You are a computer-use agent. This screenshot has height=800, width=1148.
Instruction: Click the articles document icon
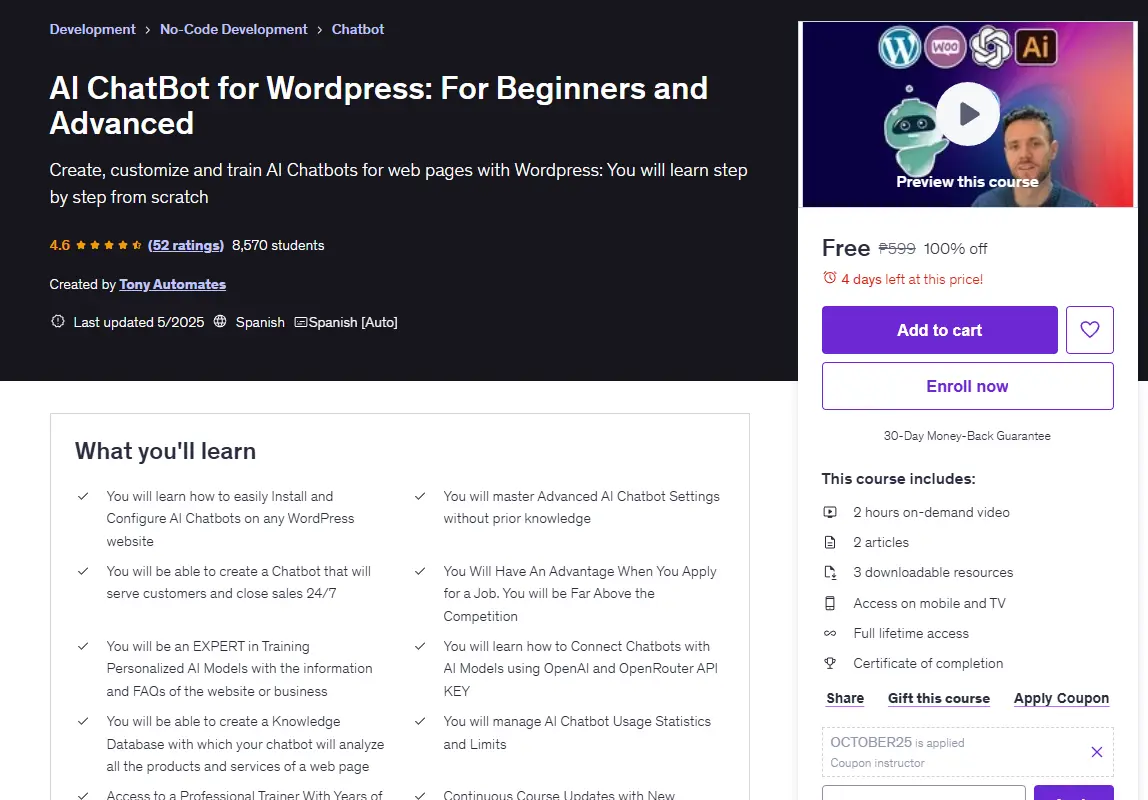point(830,542)
